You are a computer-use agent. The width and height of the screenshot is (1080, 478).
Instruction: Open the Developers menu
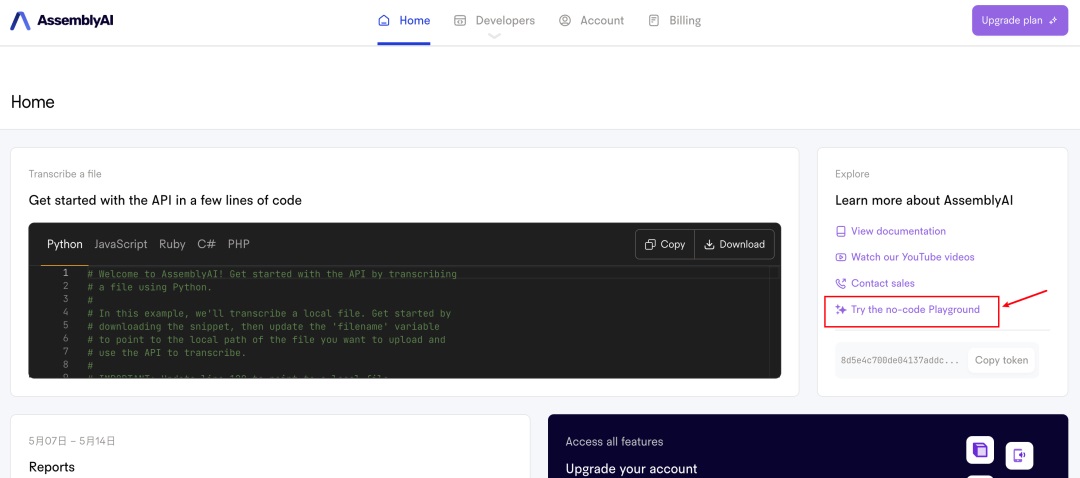coord(494,21)
